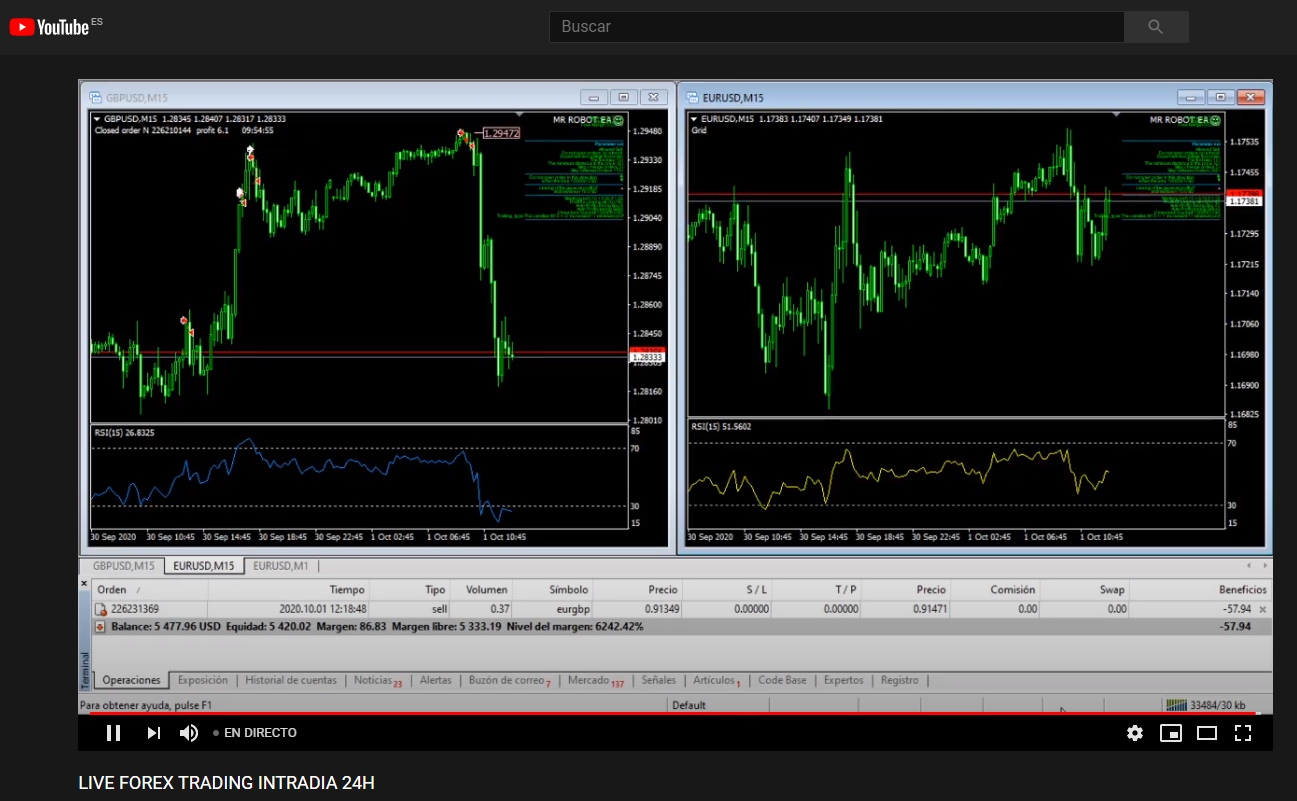Viewport: 1297px width, 801px height.
Task: Select GBPUSD,M15 chart tab
Action: pos(123,566)
